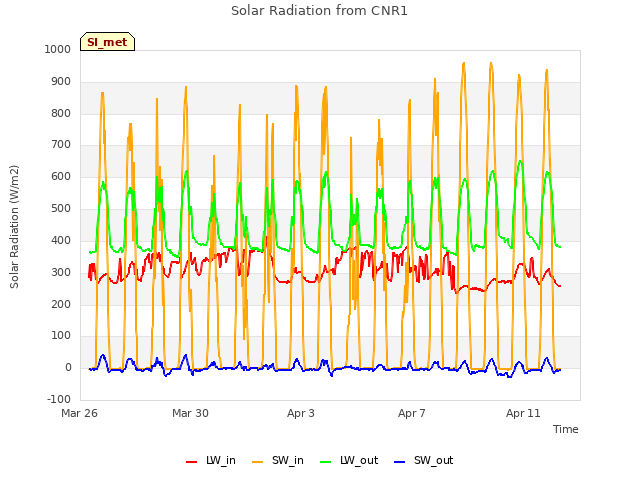Image resolution: width=640 pixels, height=480 pixels.
Task: Click the 700 y-axis tick label
Action: point(61,144)
